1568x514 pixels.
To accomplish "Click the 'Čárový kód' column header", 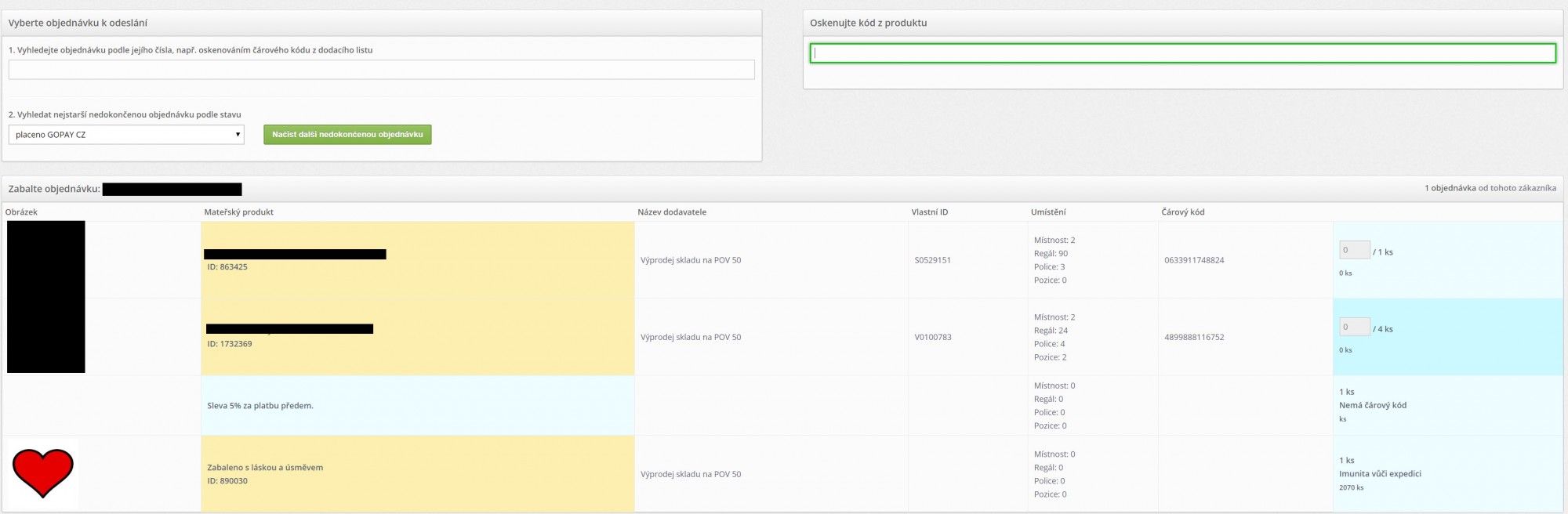I will tap(1182, 212).
